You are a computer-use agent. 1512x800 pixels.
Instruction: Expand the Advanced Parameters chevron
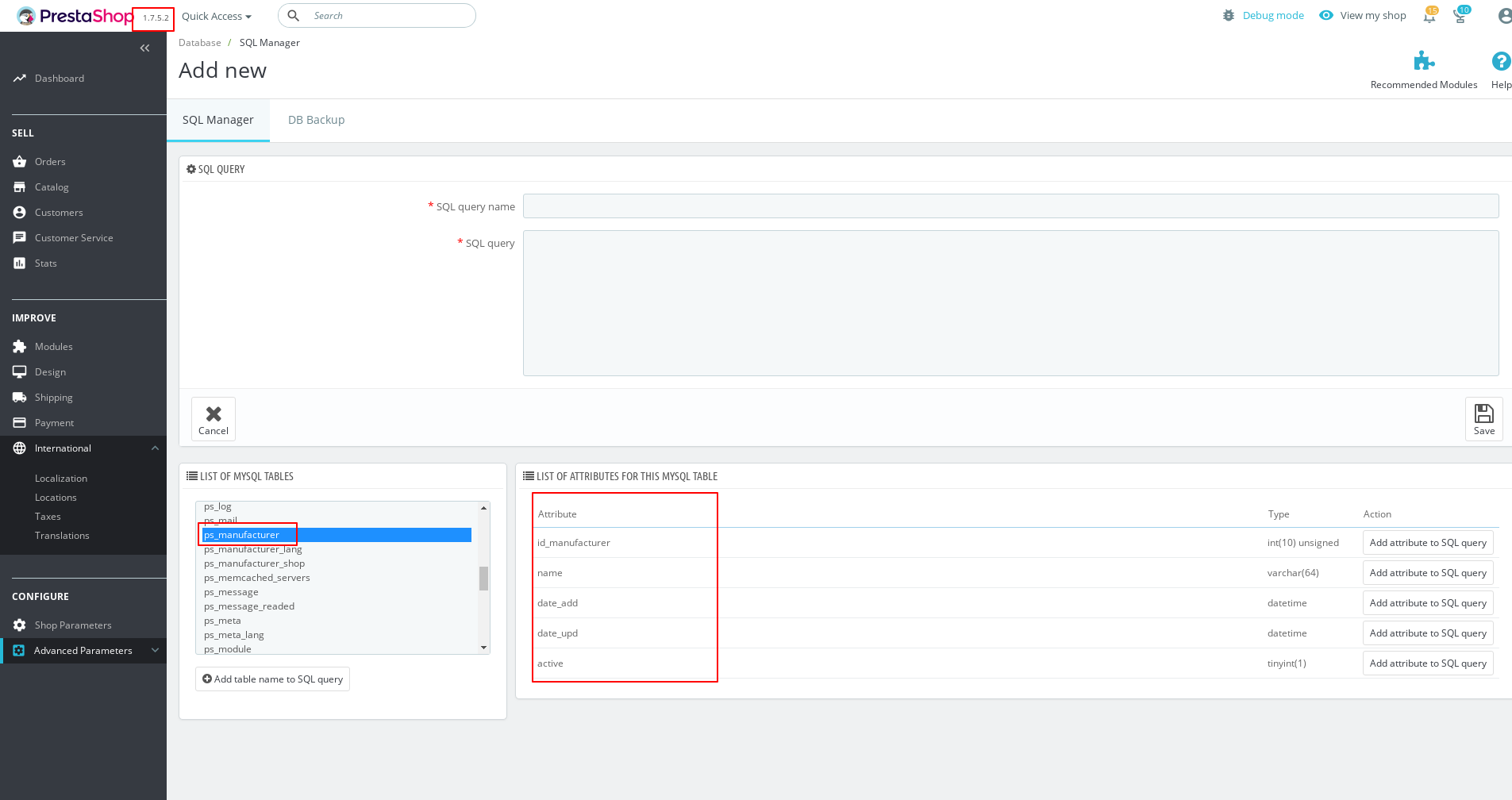pyautogui.click(x=155, y=651)
